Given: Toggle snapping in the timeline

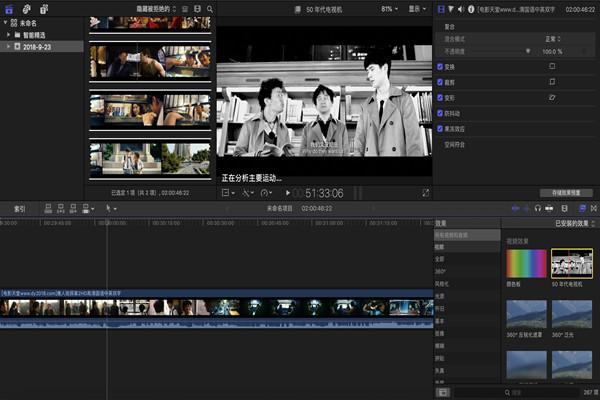Looking at the screenshot, I should pyautogui.click(x=549, y=208).
